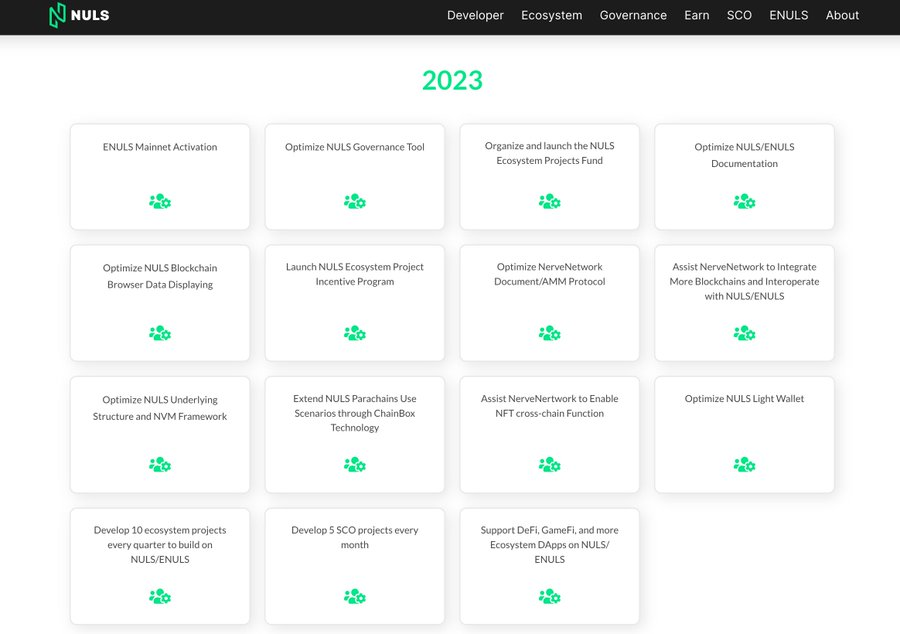Go to the SCO page
This screenshot has height=634, width=900.
(x=739, y=15)
